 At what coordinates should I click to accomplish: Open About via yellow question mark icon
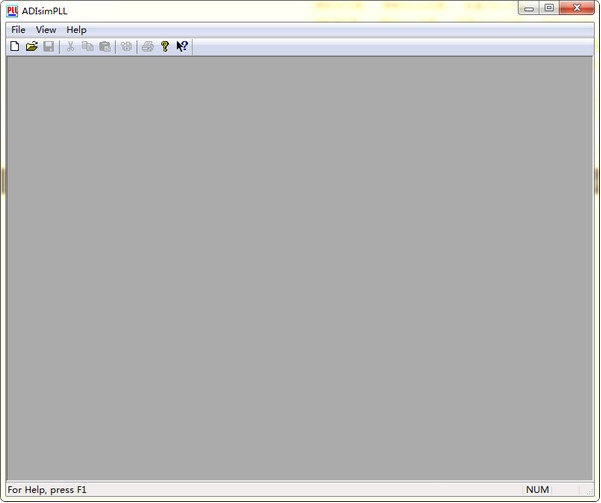[165, 46]
